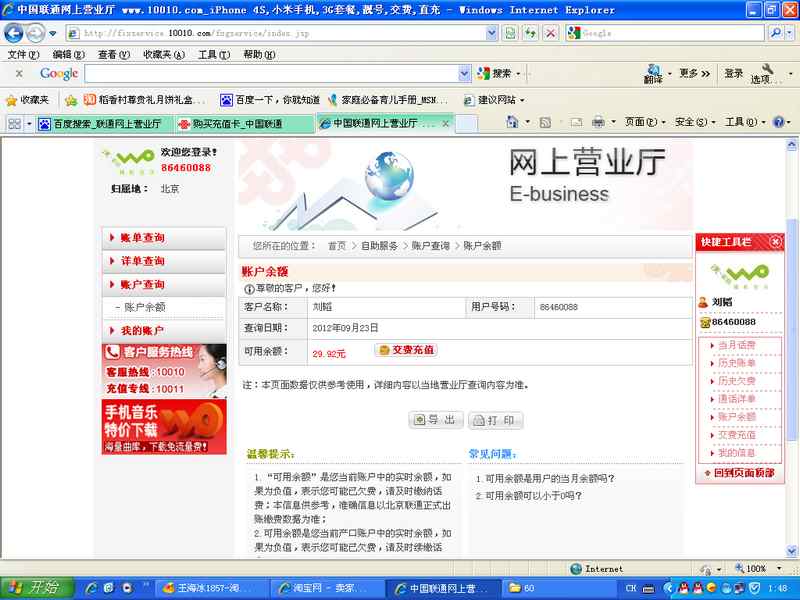Open the Quick Tabs grid icon
This screenshot has width=800, height=600.
(15, 123)
